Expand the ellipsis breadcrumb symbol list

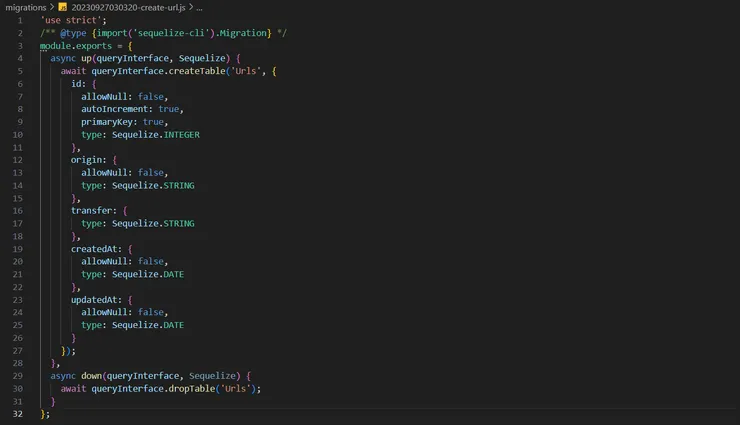pyautogui.click(x=199, y=8)
